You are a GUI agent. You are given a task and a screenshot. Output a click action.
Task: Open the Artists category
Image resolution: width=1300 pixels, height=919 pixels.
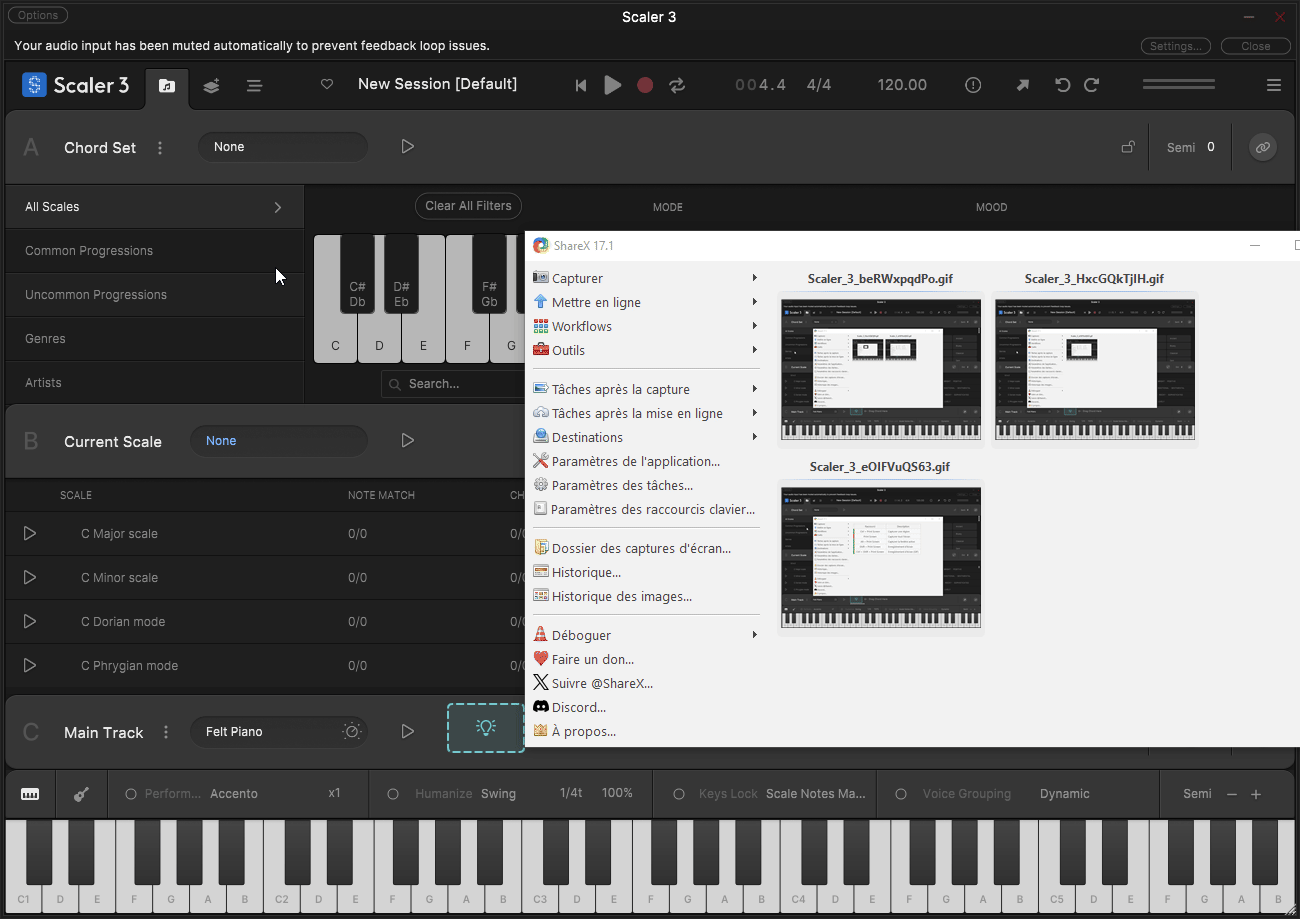click(x=154, y=383)
